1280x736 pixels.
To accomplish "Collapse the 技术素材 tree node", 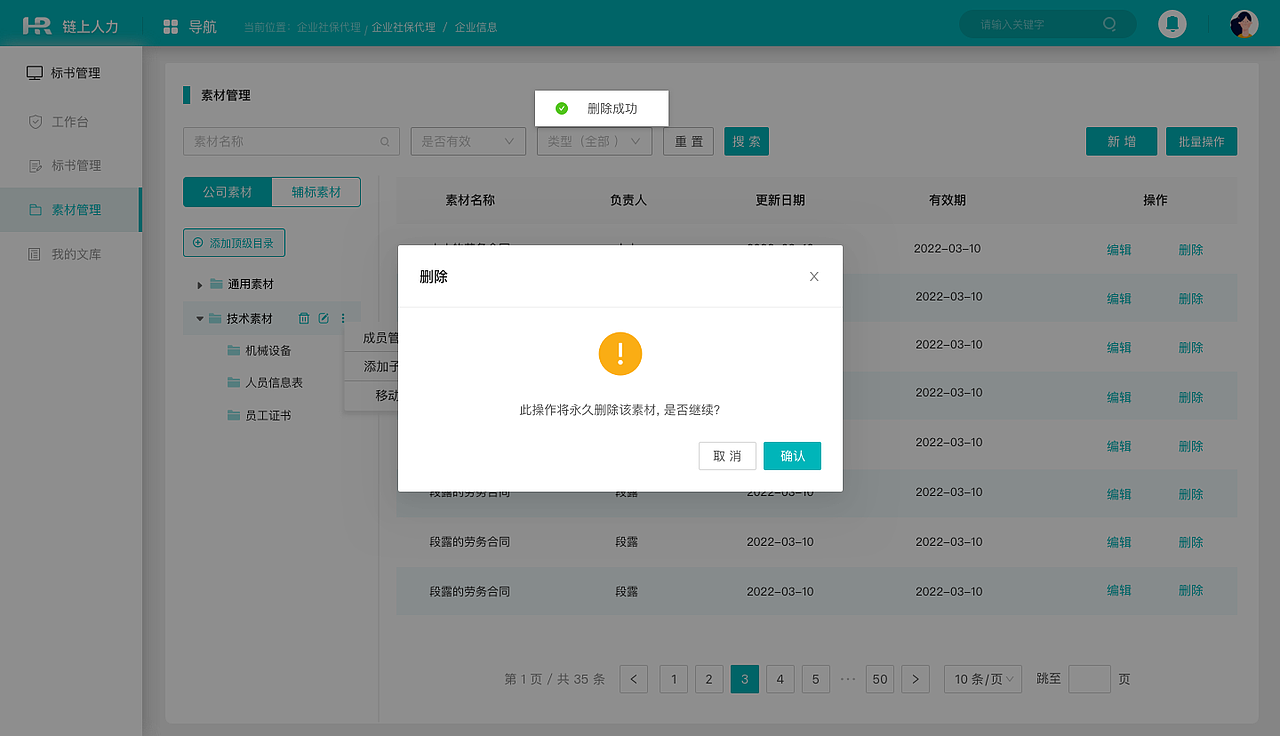I will pos(198,318).
